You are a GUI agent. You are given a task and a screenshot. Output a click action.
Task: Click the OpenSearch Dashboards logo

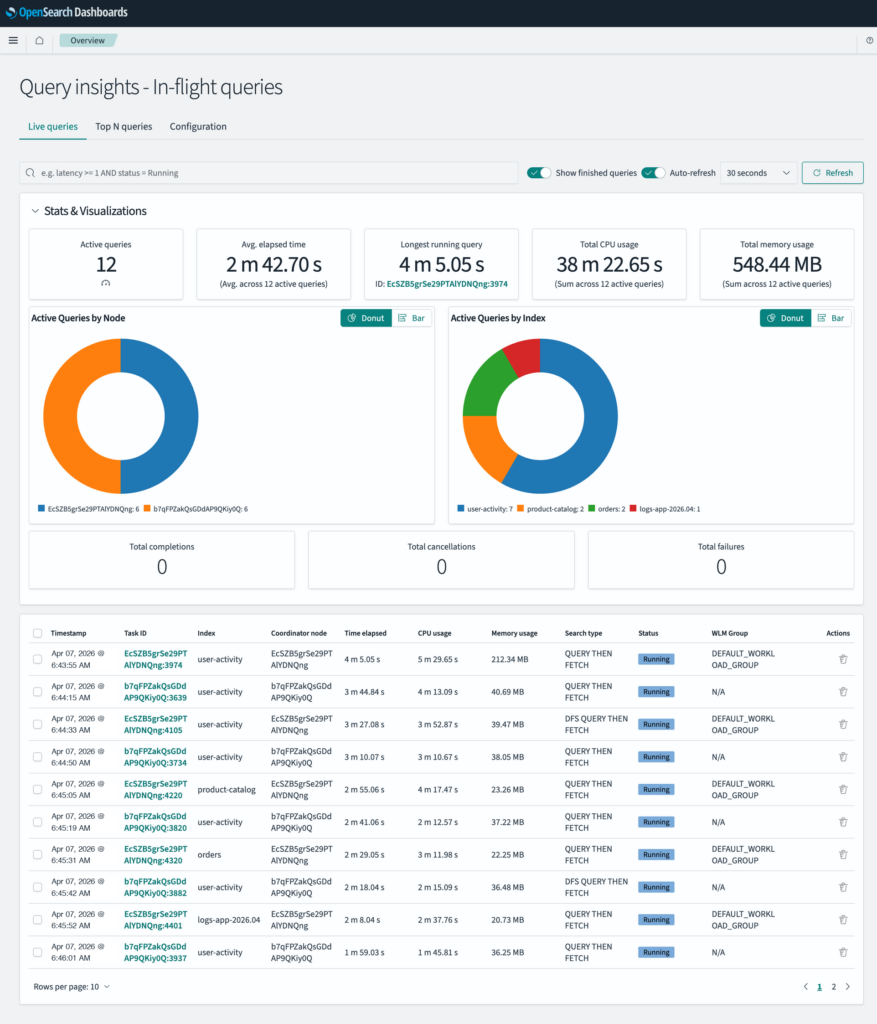click(67, 12)
